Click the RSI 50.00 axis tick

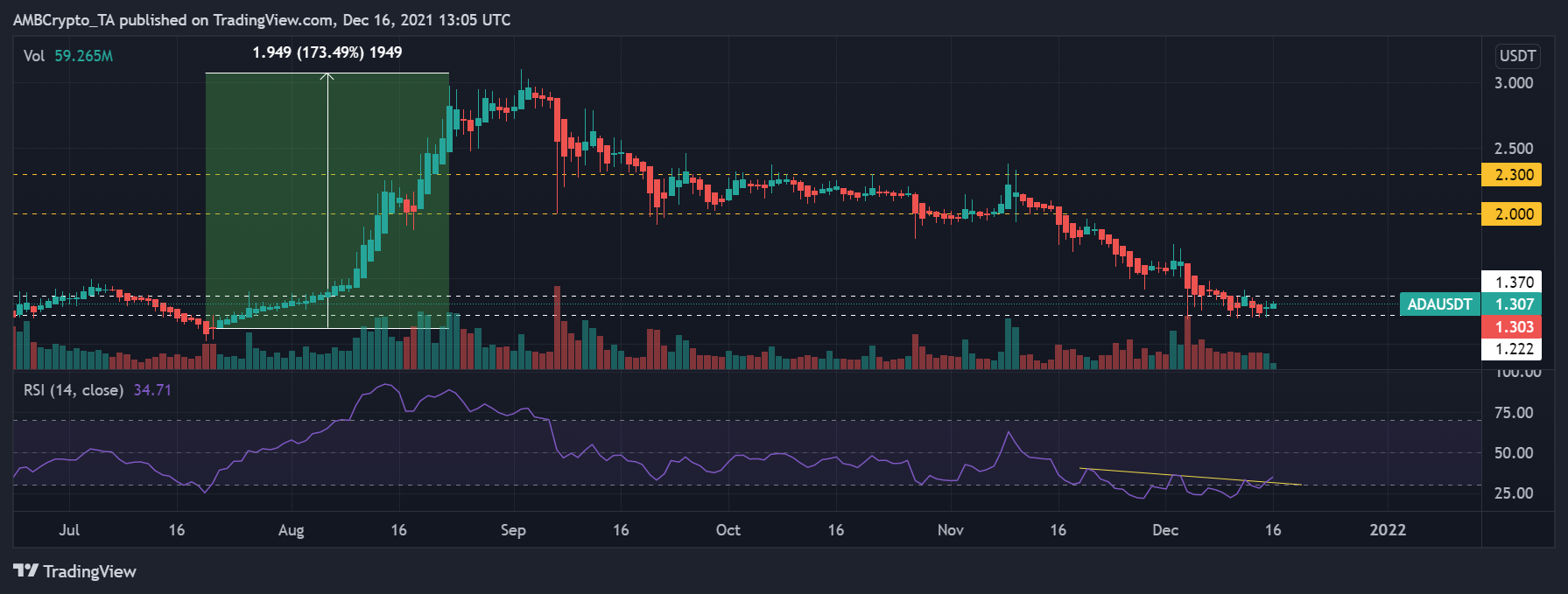point(1514,453)
